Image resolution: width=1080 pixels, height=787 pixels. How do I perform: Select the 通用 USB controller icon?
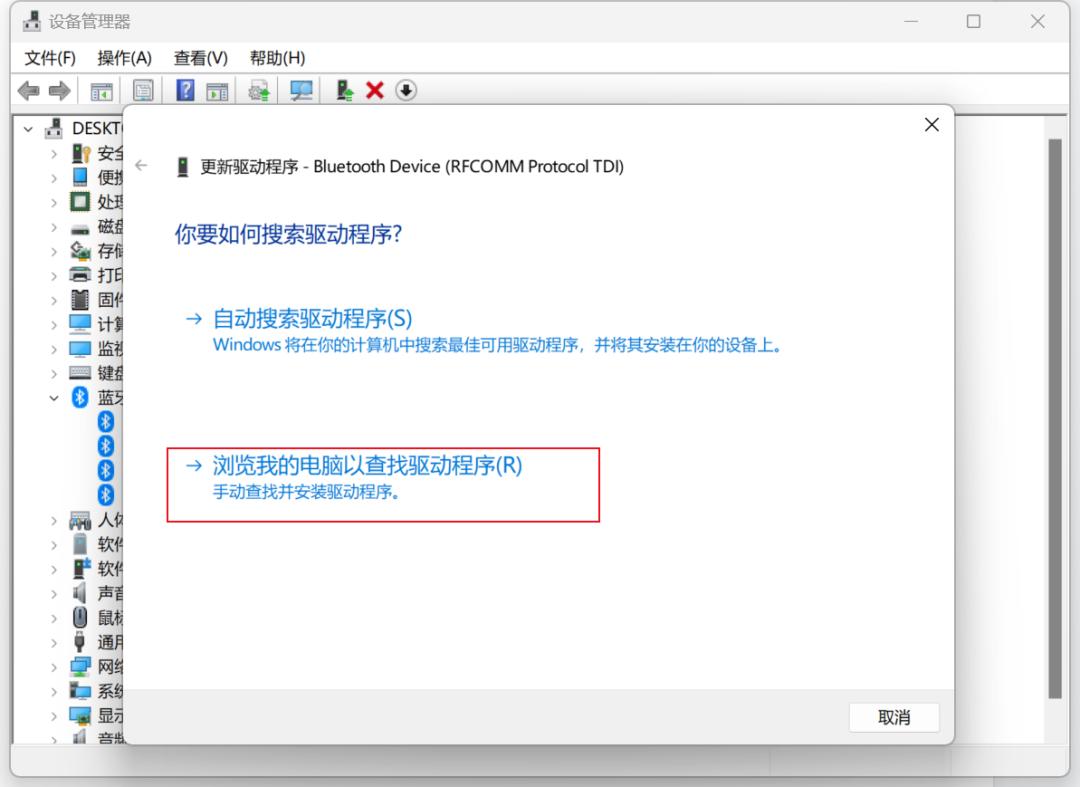pyautogui.click(x=80, y=642)
